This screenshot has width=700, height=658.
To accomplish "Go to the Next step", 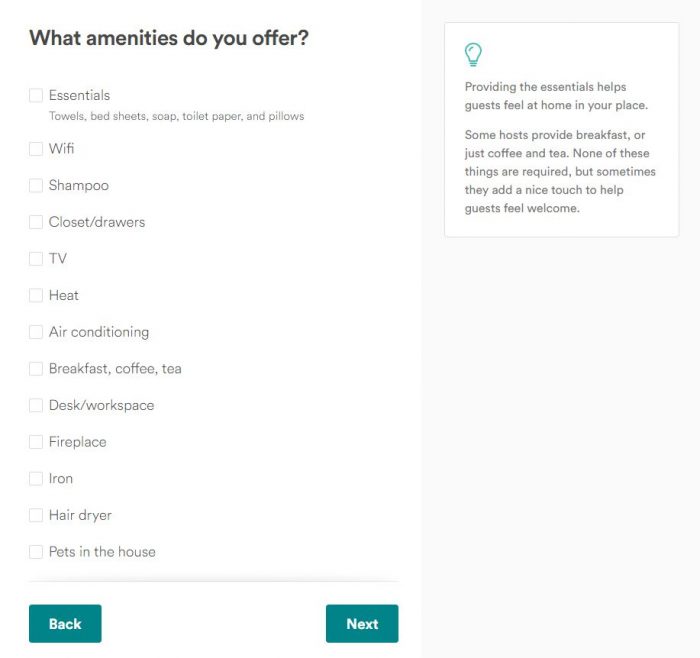I will pyautogui.click(x=362, y=624).
